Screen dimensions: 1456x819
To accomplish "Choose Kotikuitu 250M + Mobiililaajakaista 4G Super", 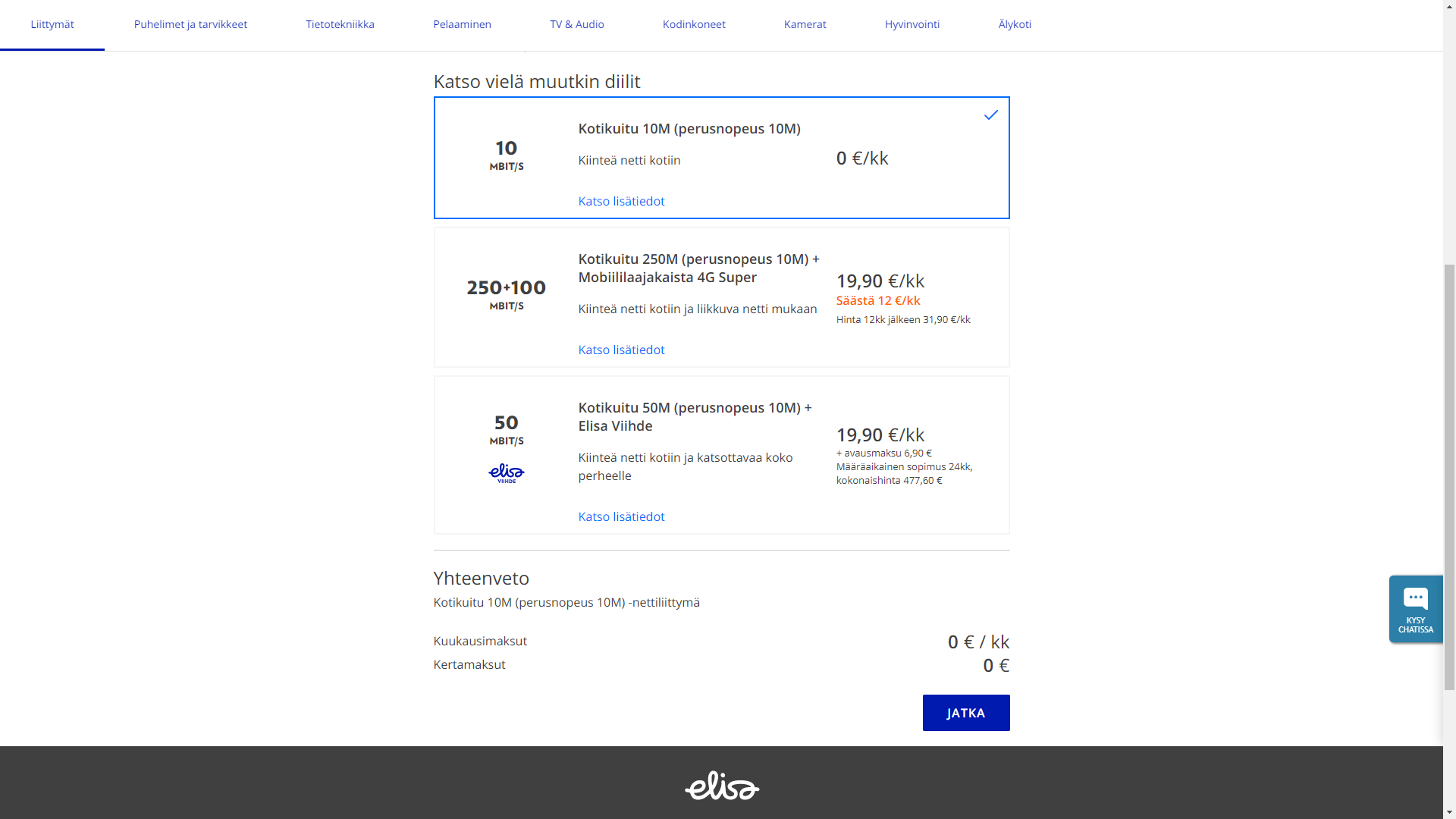I will click(721, 297).
